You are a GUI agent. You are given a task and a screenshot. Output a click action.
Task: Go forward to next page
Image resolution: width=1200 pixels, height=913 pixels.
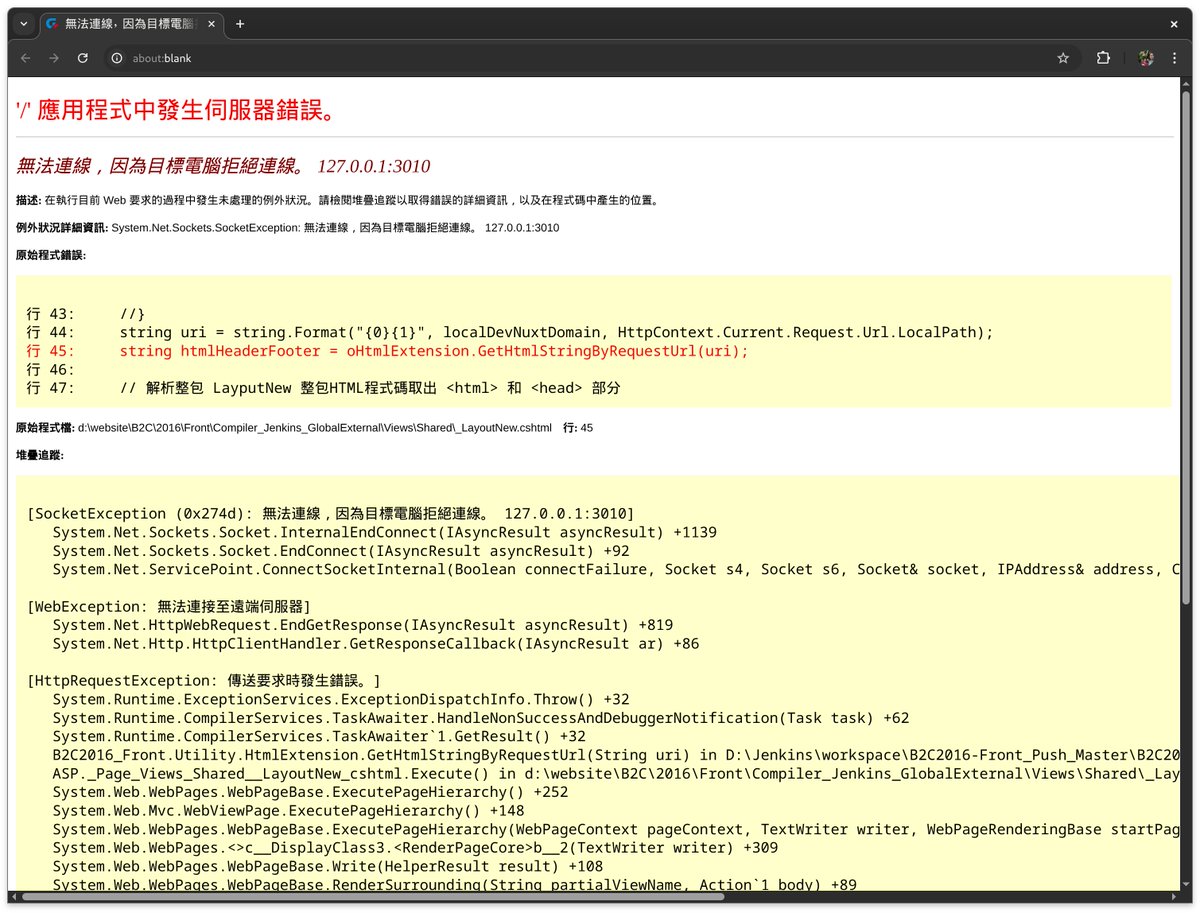click(54, 58)
